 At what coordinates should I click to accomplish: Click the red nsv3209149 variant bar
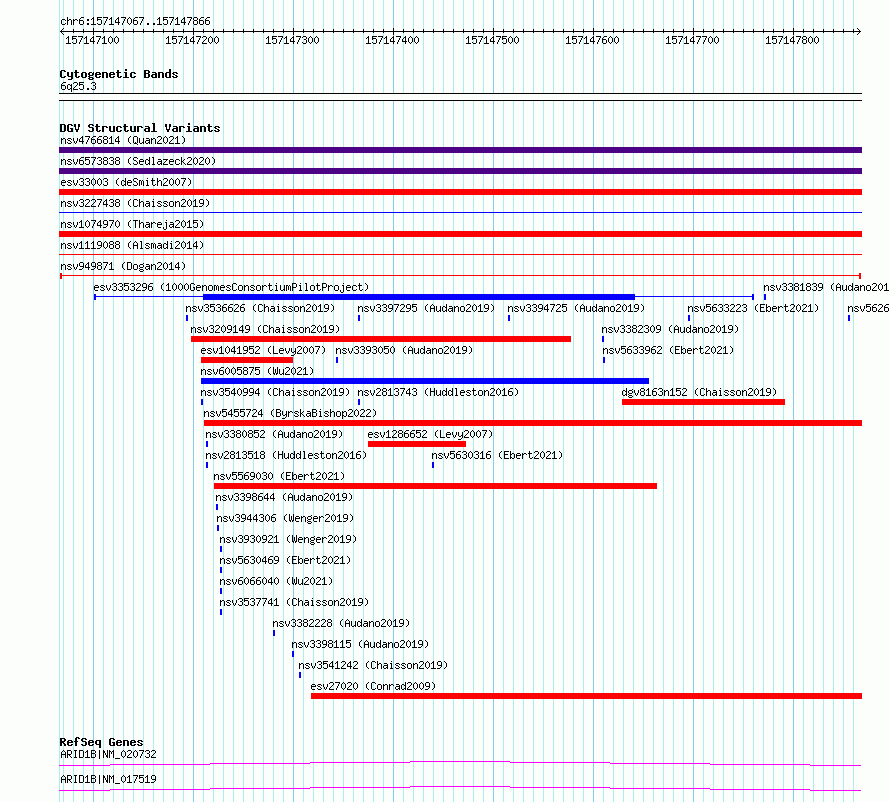pyautogui.click(x=381, y=339)
